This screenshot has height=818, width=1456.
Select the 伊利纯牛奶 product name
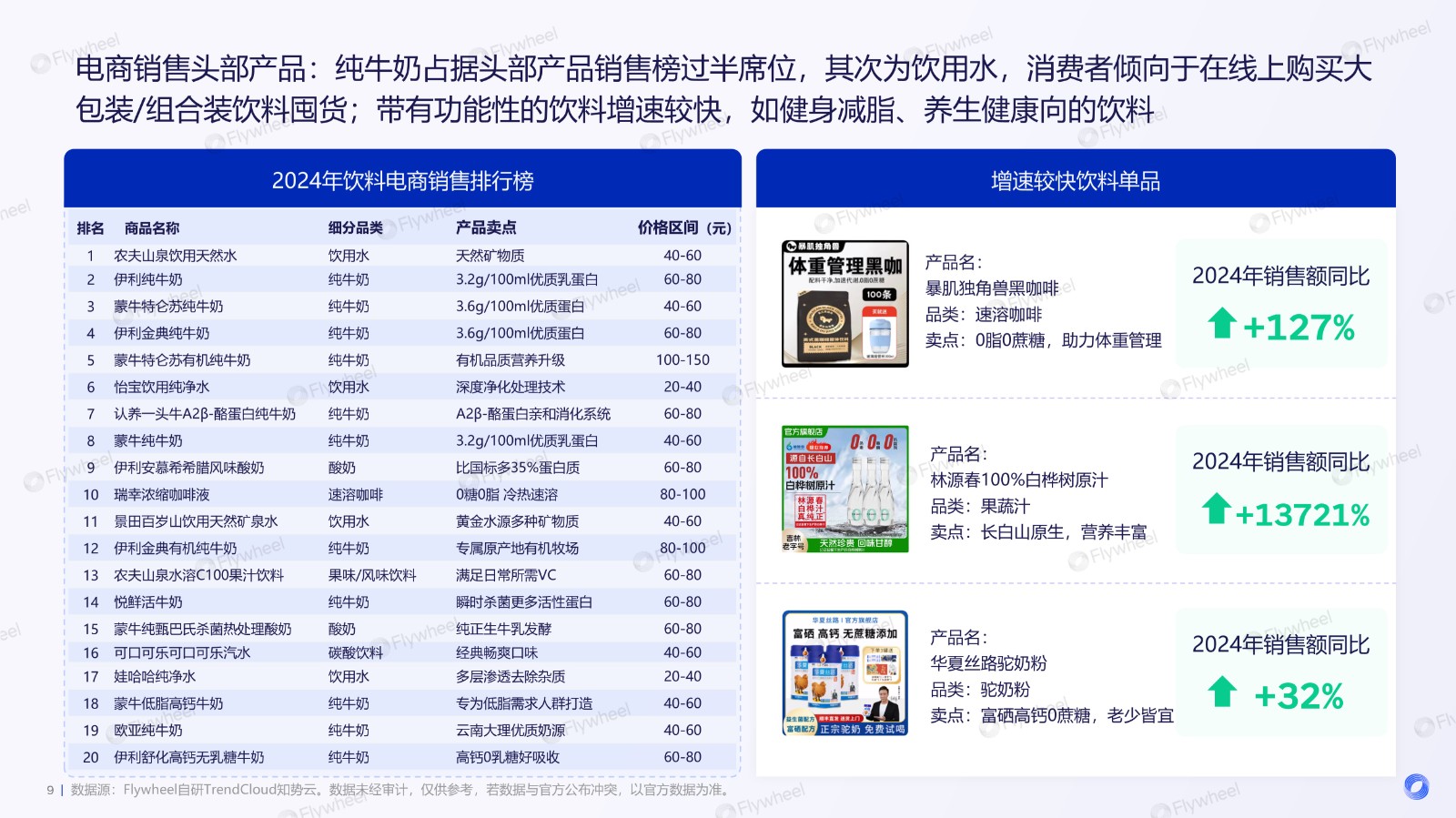[x=147, y=279]
